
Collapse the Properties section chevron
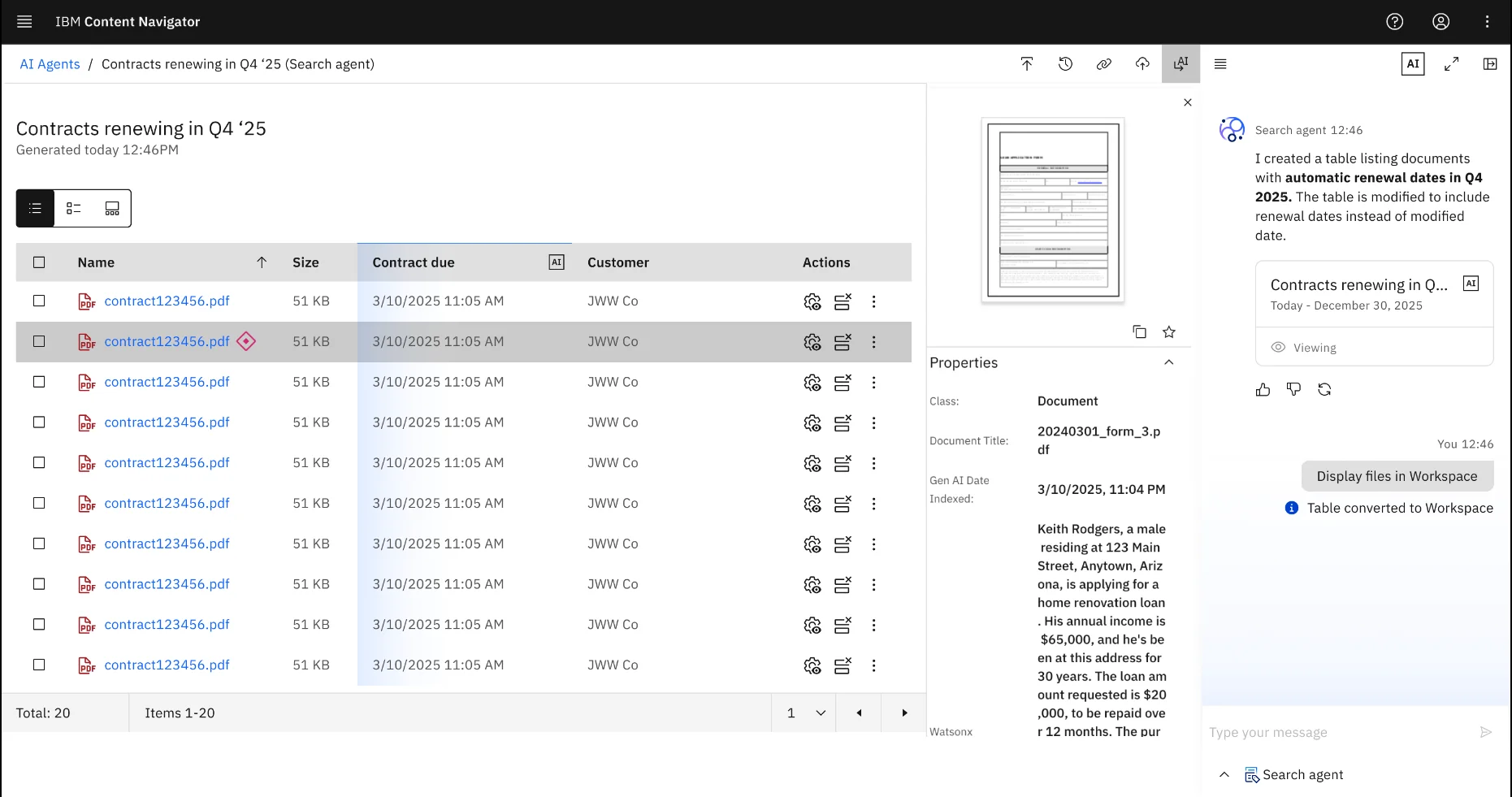click(x=1169, y=362)
